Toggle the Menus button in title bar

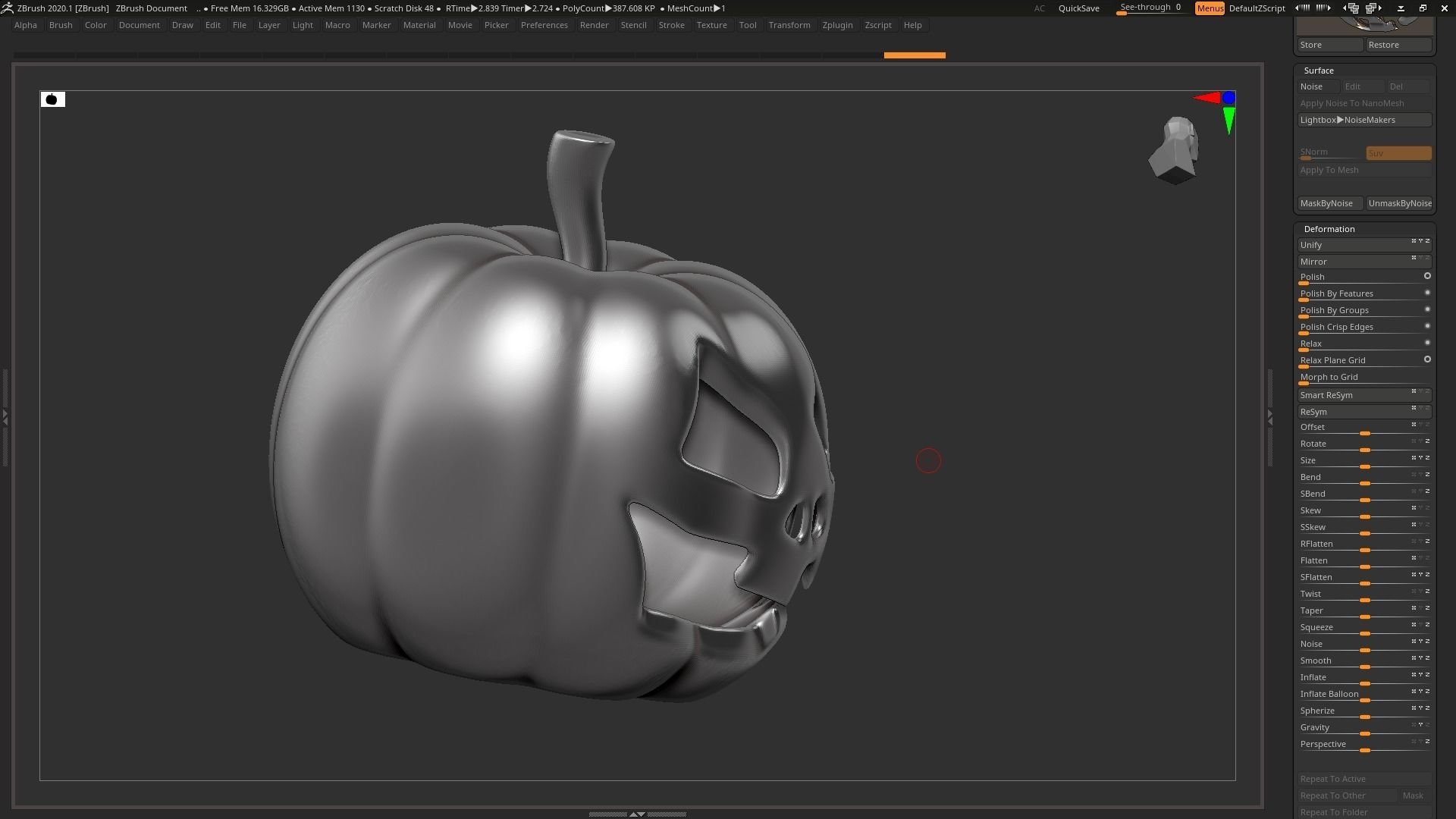1210,8
